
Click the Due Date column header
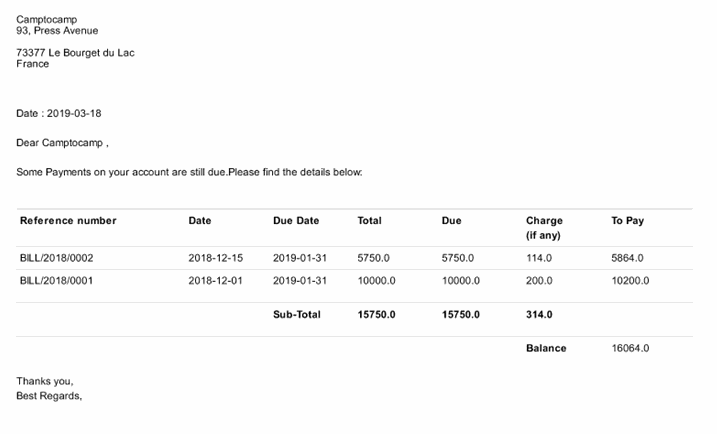pos(296,220)
